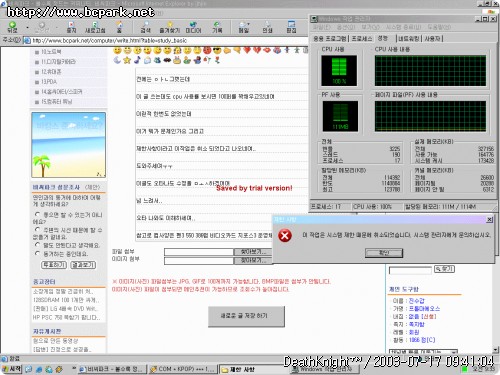Insert the red lips emoticon
The width and height of the screenshot is (500, 375).
click(267, 51)
